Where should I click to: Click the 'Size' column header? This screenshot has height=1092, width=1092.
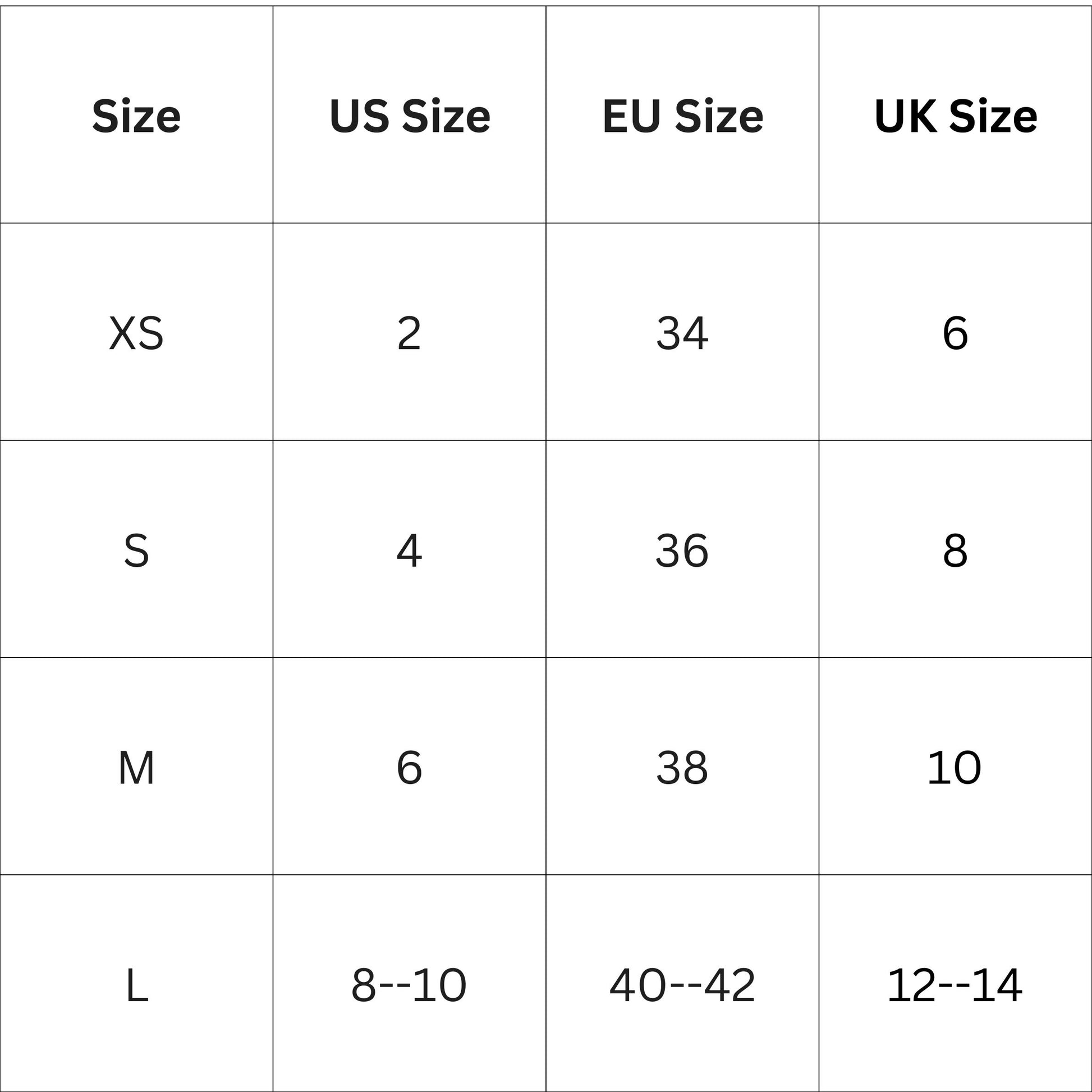[x=136, y=116]
